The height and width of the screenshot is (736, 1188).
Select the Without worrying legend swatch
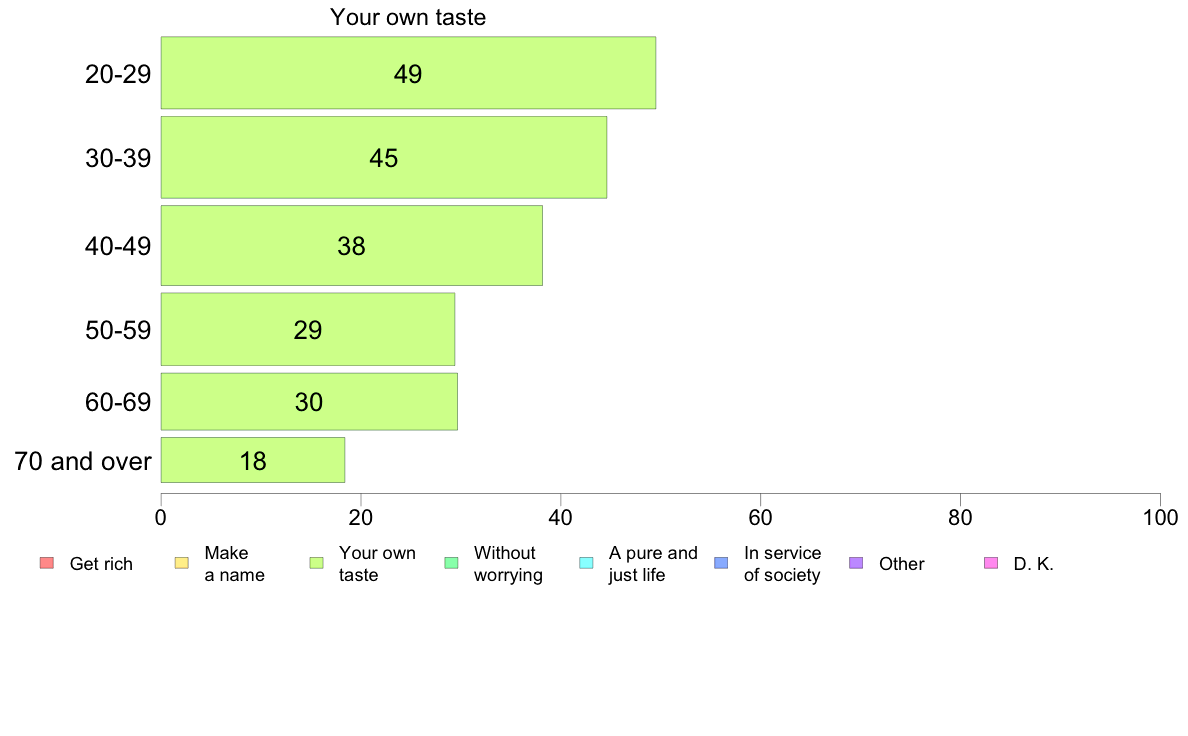pyautogui.click(x=452, y=563)
